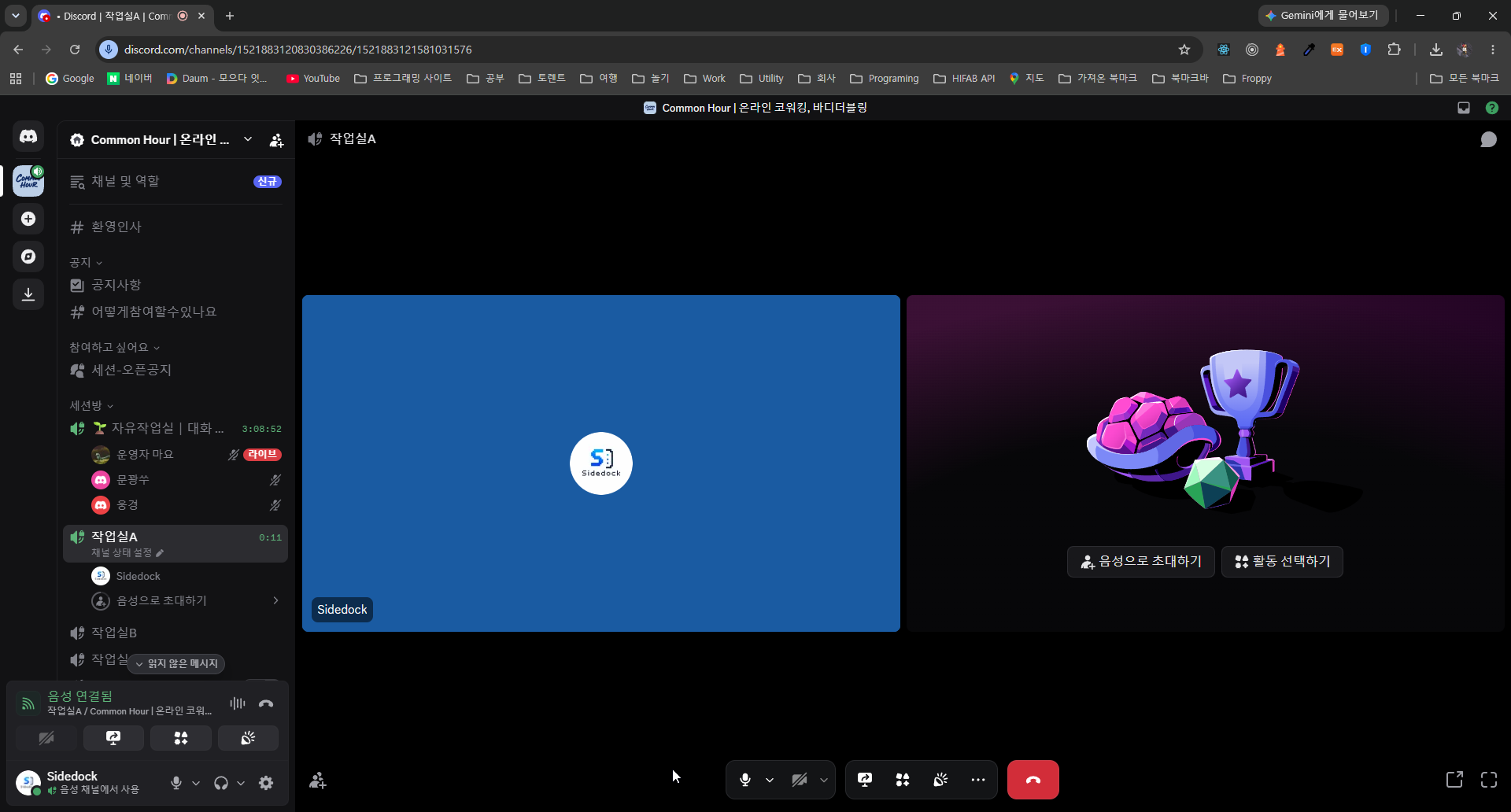Screen dimensions: 1511x812
Task: Collapse the 세션방 category
Action: click(91, 405)
